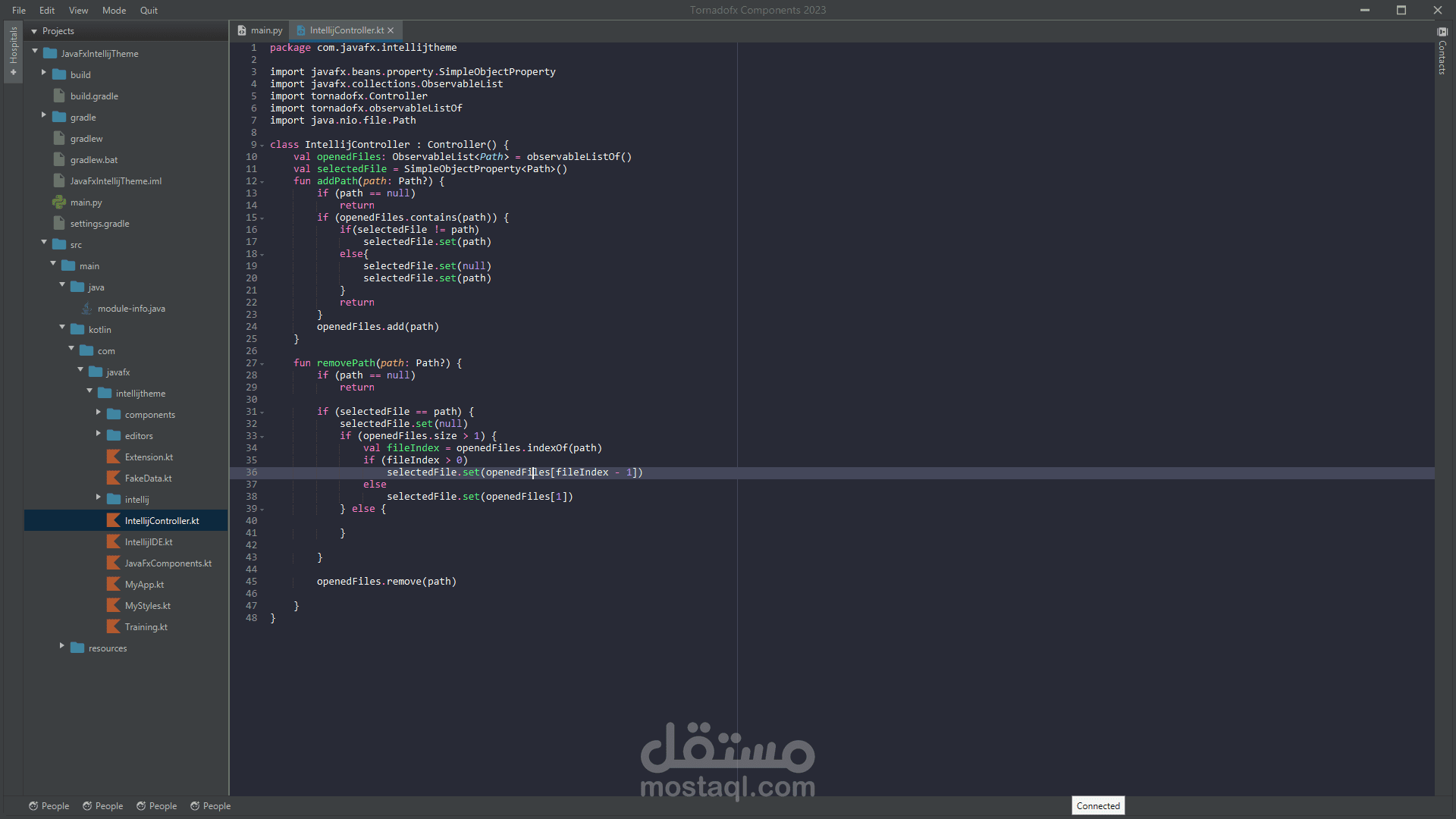Click the folder icon beside components
Screen dimensions: 1456x819
tap(114, 414)
